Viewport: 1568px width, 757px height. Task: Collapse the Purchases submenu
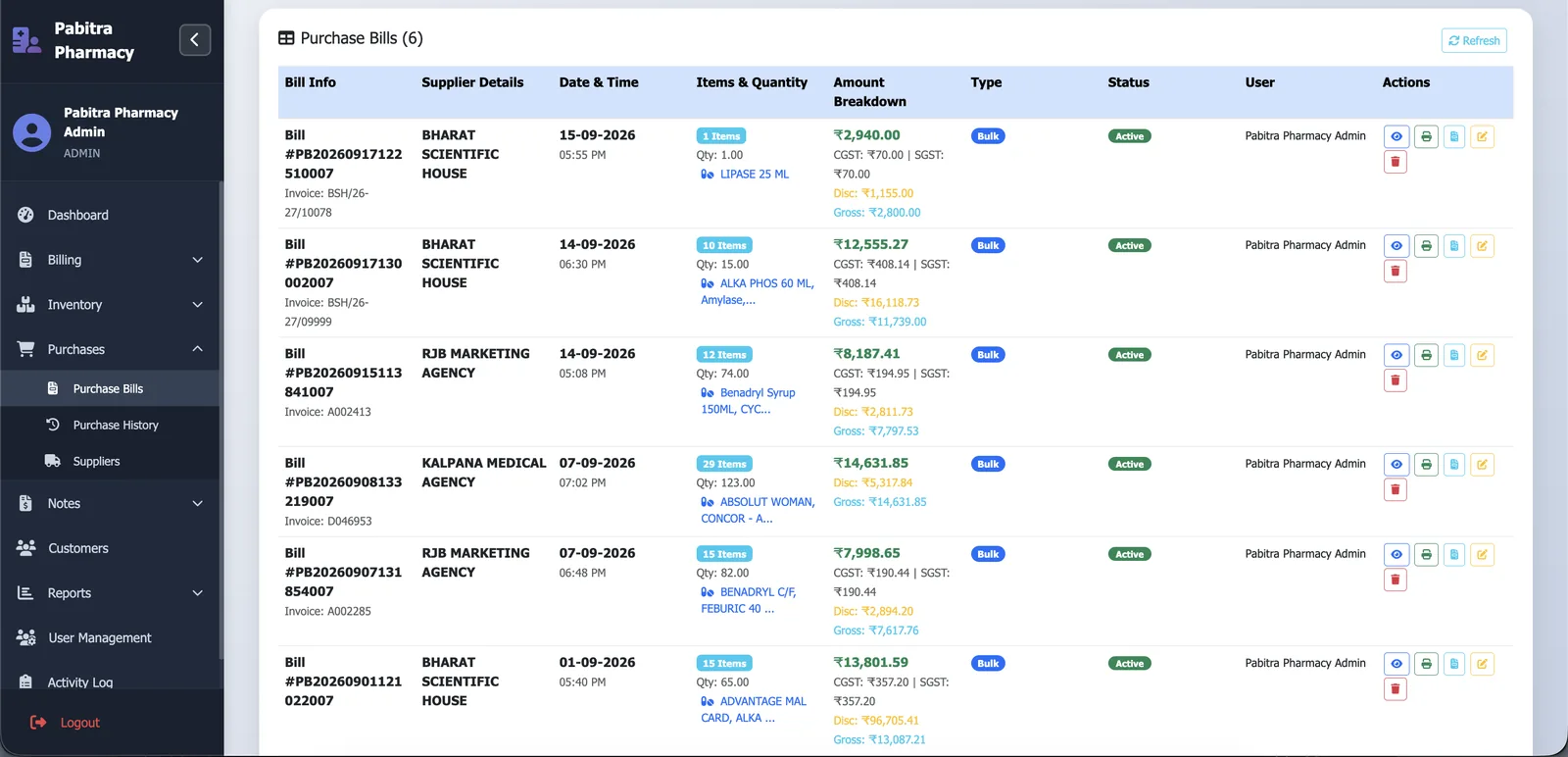(x=111, y=349)
